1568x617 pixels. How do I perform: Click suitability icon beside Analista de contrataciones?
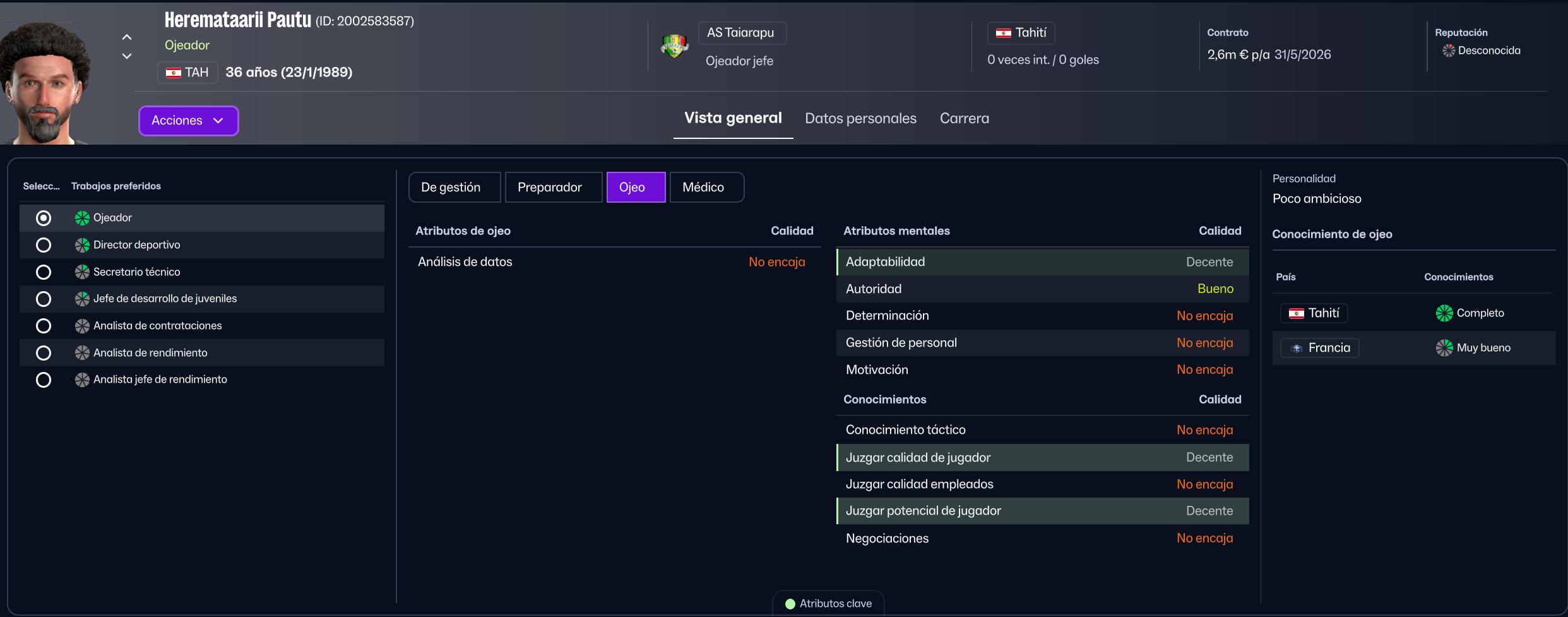click(82, 326)
